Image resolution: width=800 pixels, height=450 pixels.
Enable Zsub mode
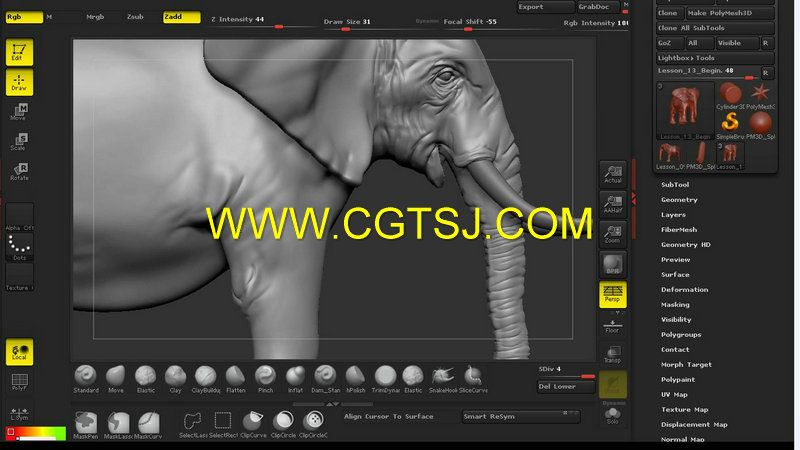coord(135,17)
